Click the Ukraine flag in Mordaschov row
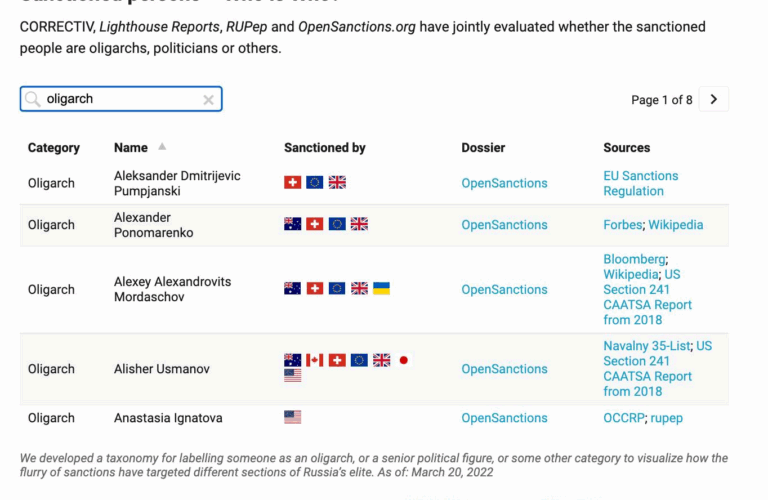 pos(381,288)
